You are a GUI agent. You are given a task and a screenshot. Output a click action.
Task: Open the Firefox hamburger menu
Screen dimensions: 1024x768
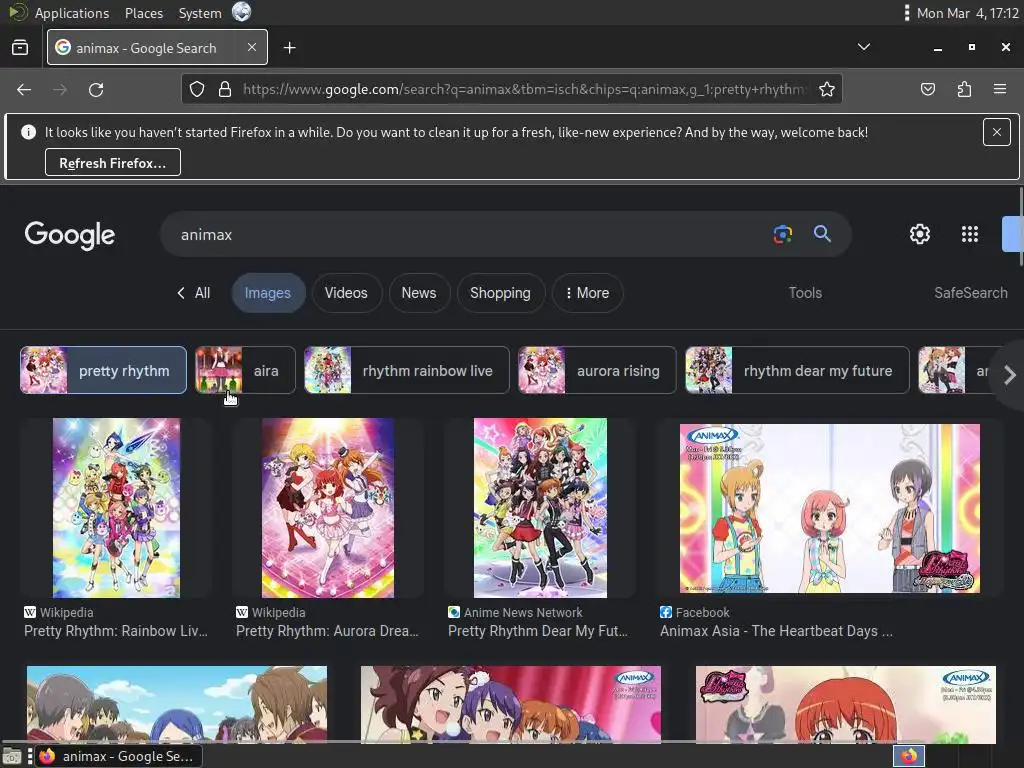coord(999,89)
